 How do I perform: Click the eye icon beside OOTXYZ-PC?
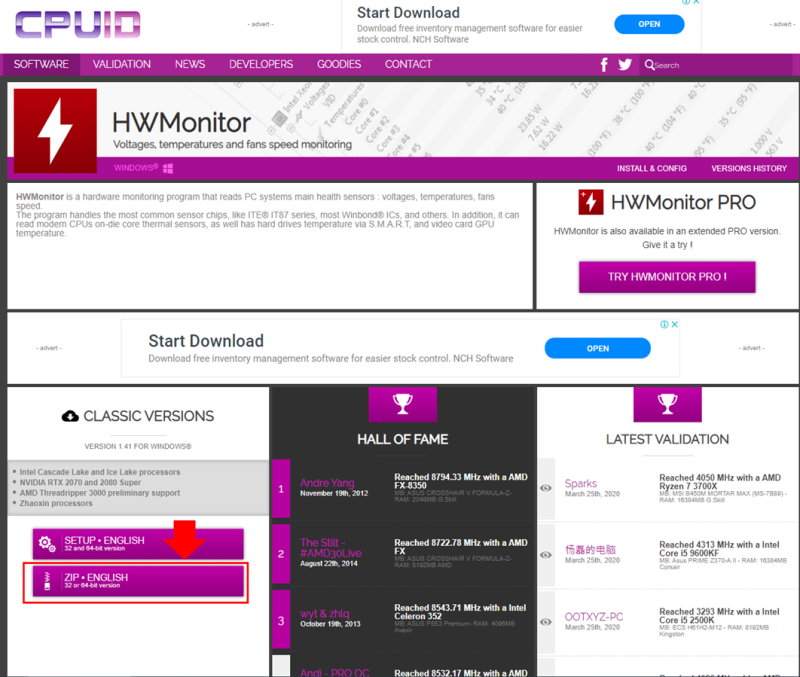[x=546, y=622]
